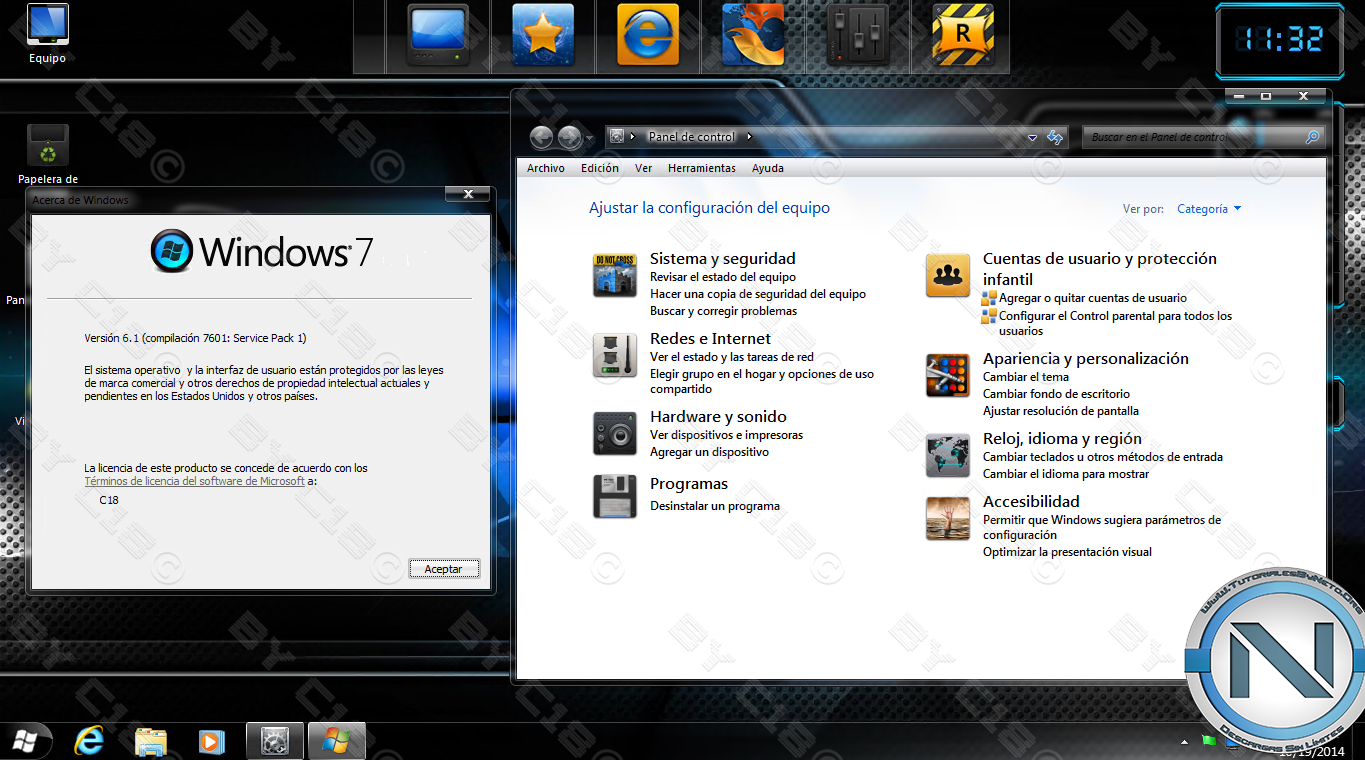Open the Ver menu

pyautogui.click(x=644, y=168)
